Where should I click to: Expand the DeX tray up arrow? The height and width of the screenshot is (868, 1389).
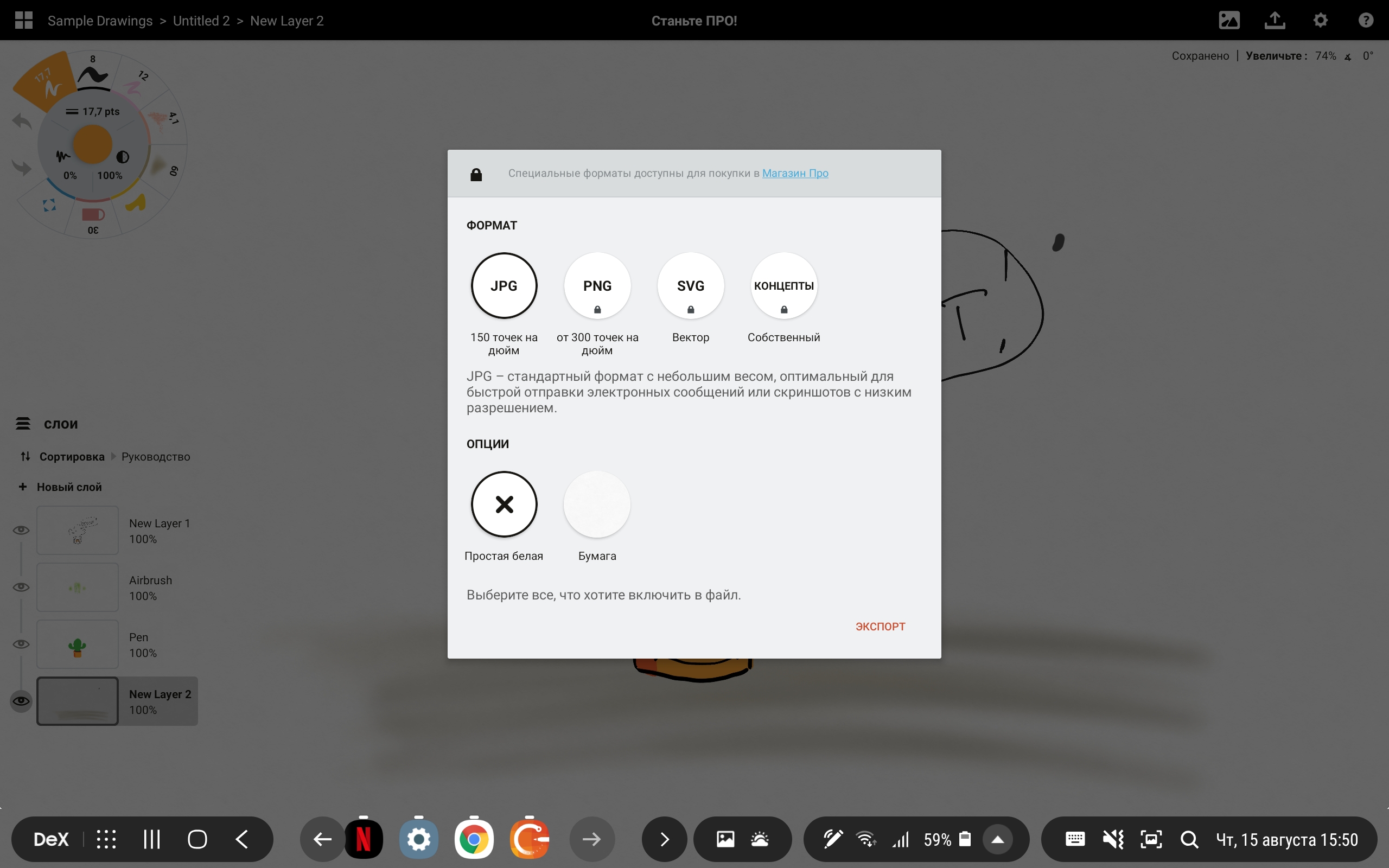(x=998, y=840)
